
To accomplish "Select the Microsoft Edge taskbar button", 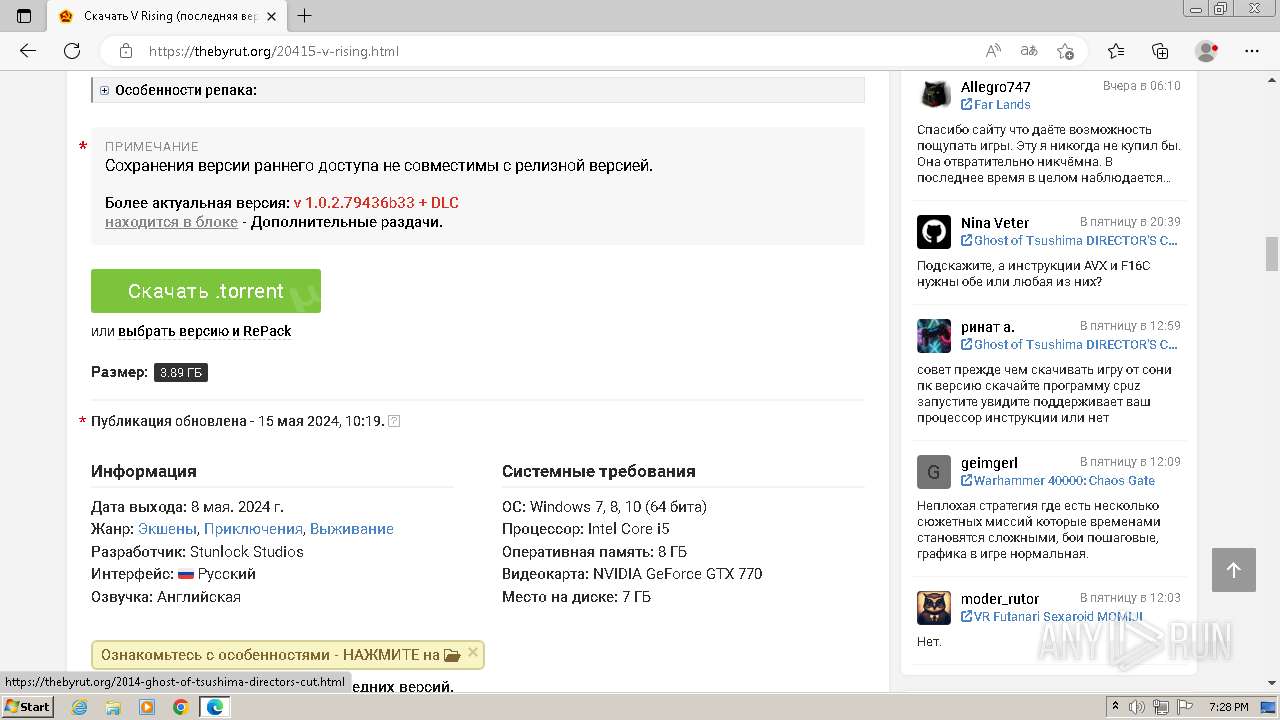I will click(214, 707).
